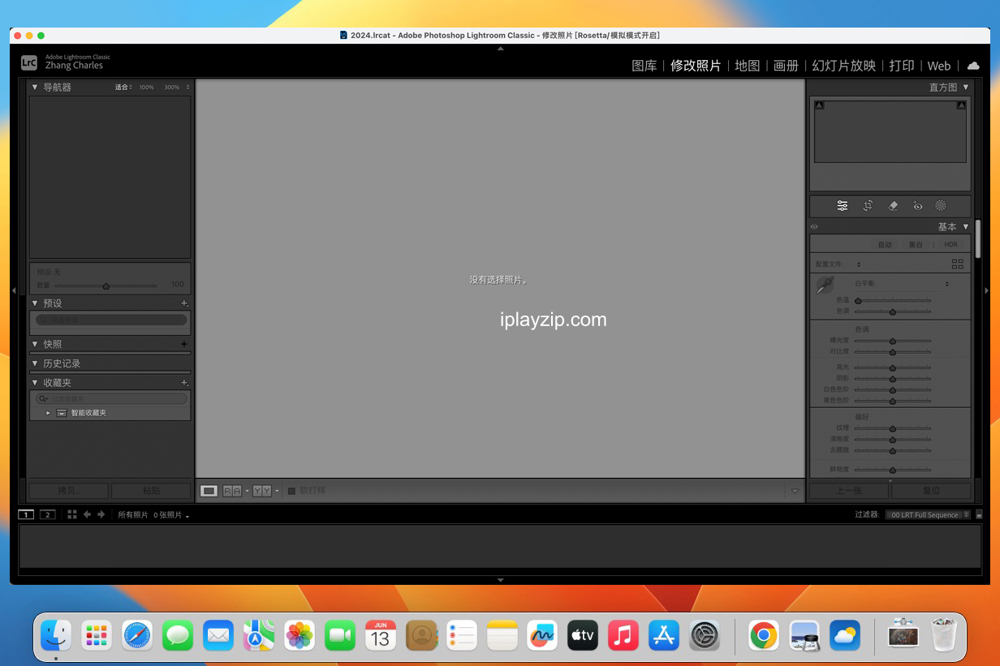Collapse the History panel triangle
This screenshot has width=1000, height=666.
(34, 364)
